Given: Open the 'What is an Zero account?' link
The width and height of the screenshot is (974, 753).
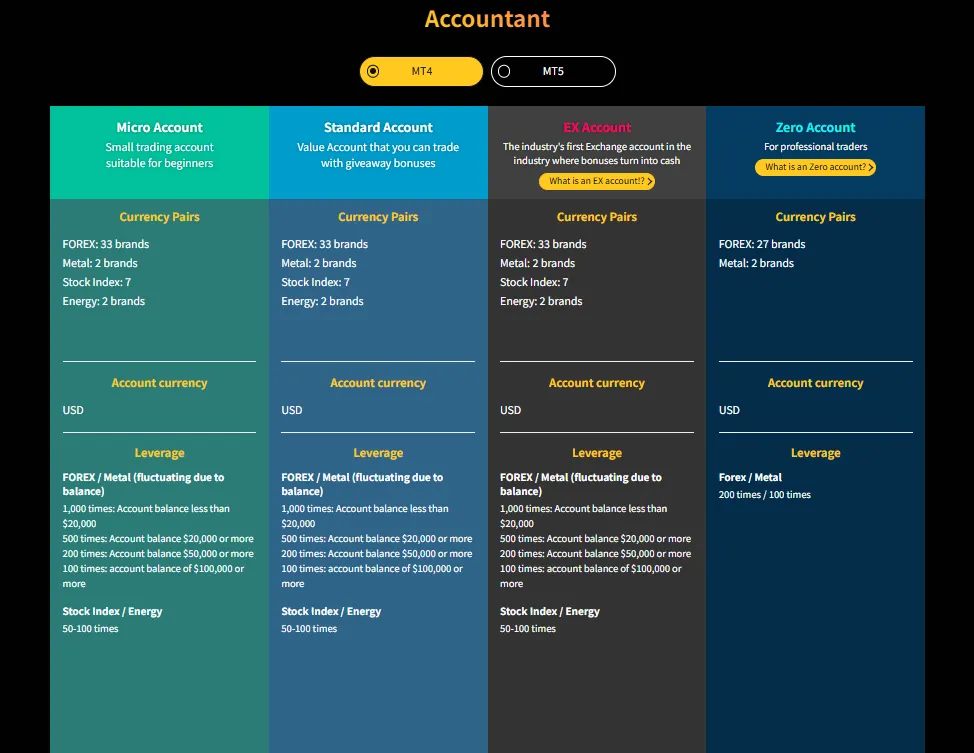Looking at the screenshot, I should (814, 168).
